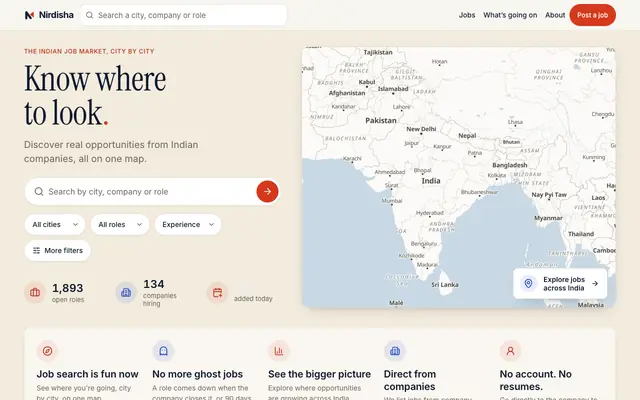640x400 pixels.
Task: Click Ahmedabad on the map
Action: tap(390, 172)
